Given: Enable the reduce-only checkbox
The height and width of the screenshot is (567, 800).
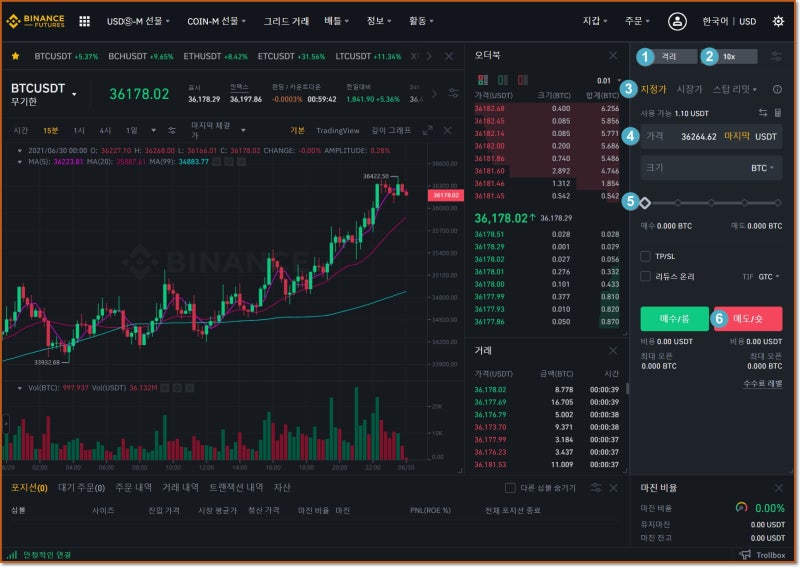Looking at the screenshot, I should (x=645, y=276).
